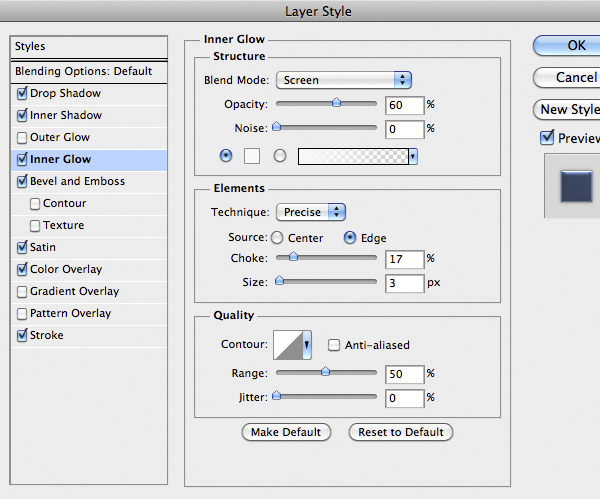Expand the Technique dropdown showing Precise
The width and height of the screenshot is (600, 499).
click(310, 212)
